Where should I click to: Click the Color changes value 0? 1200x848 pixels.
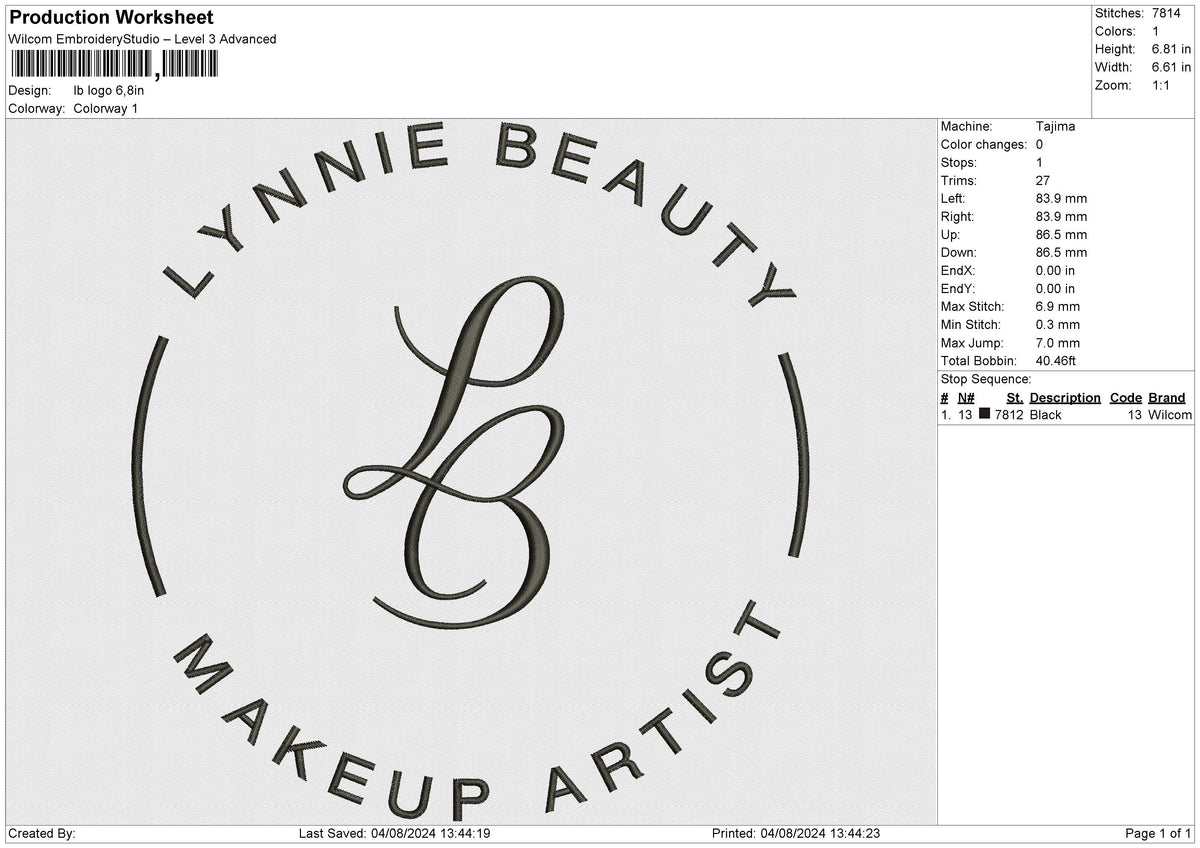click(x=1040, y=145)
